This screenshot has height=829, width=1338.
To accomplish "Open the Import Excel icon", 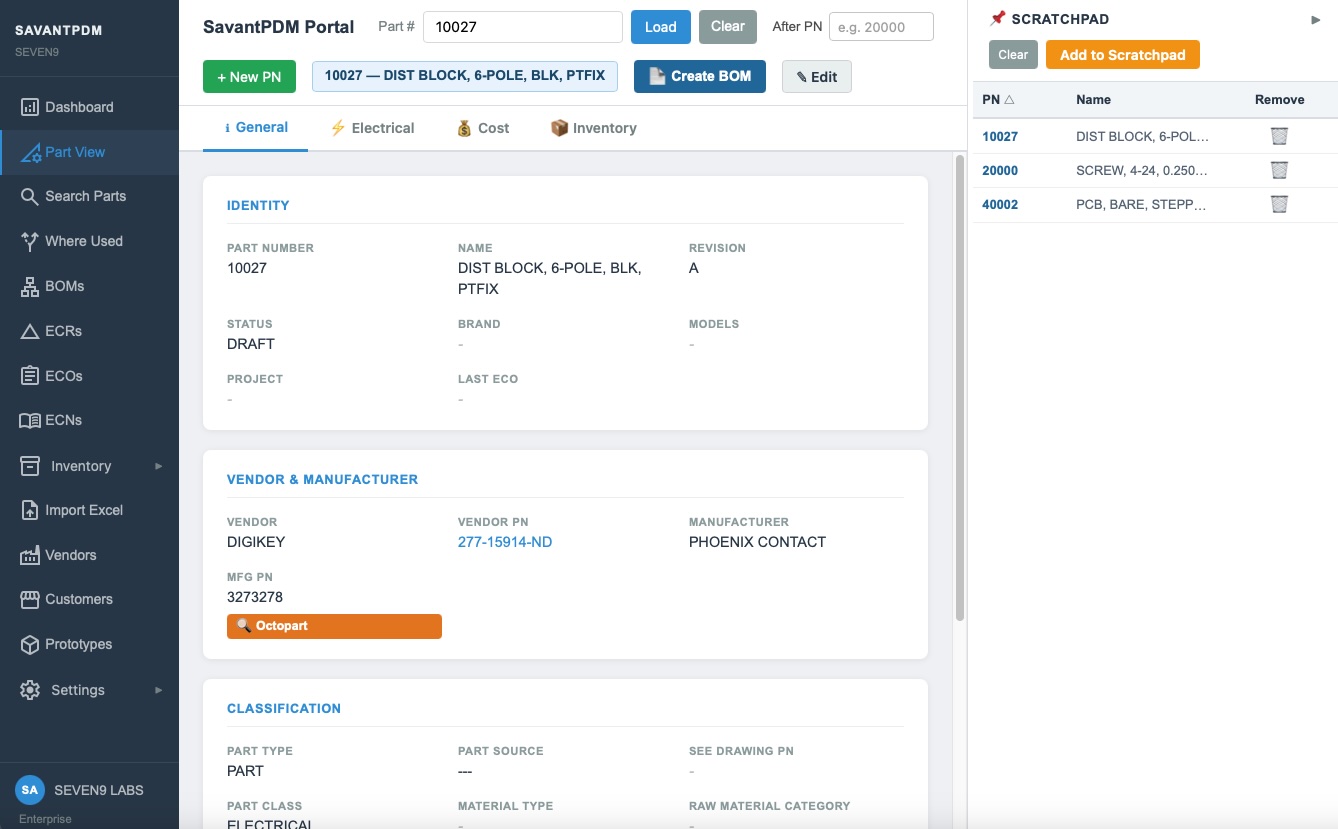I will (x=29, y=510).
